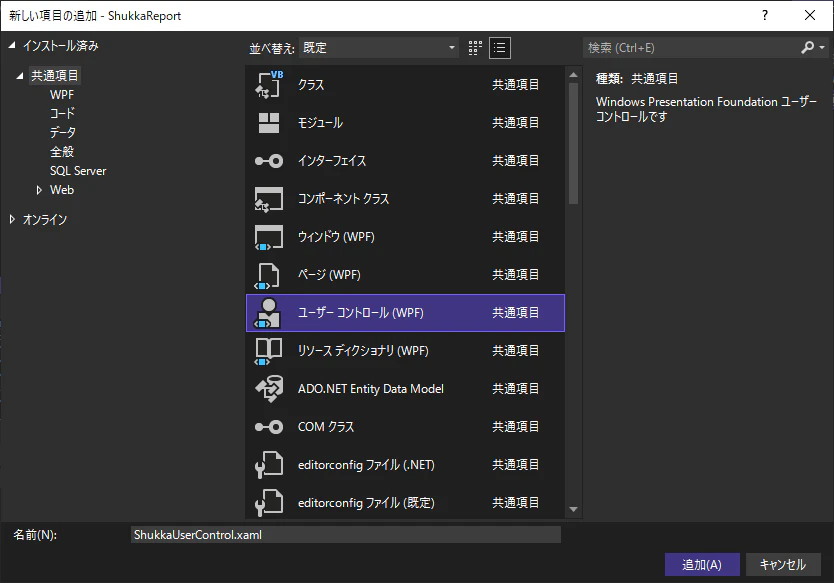Click ページ (WPF) name text
This screenshot has height=583, width=834.
329,274
